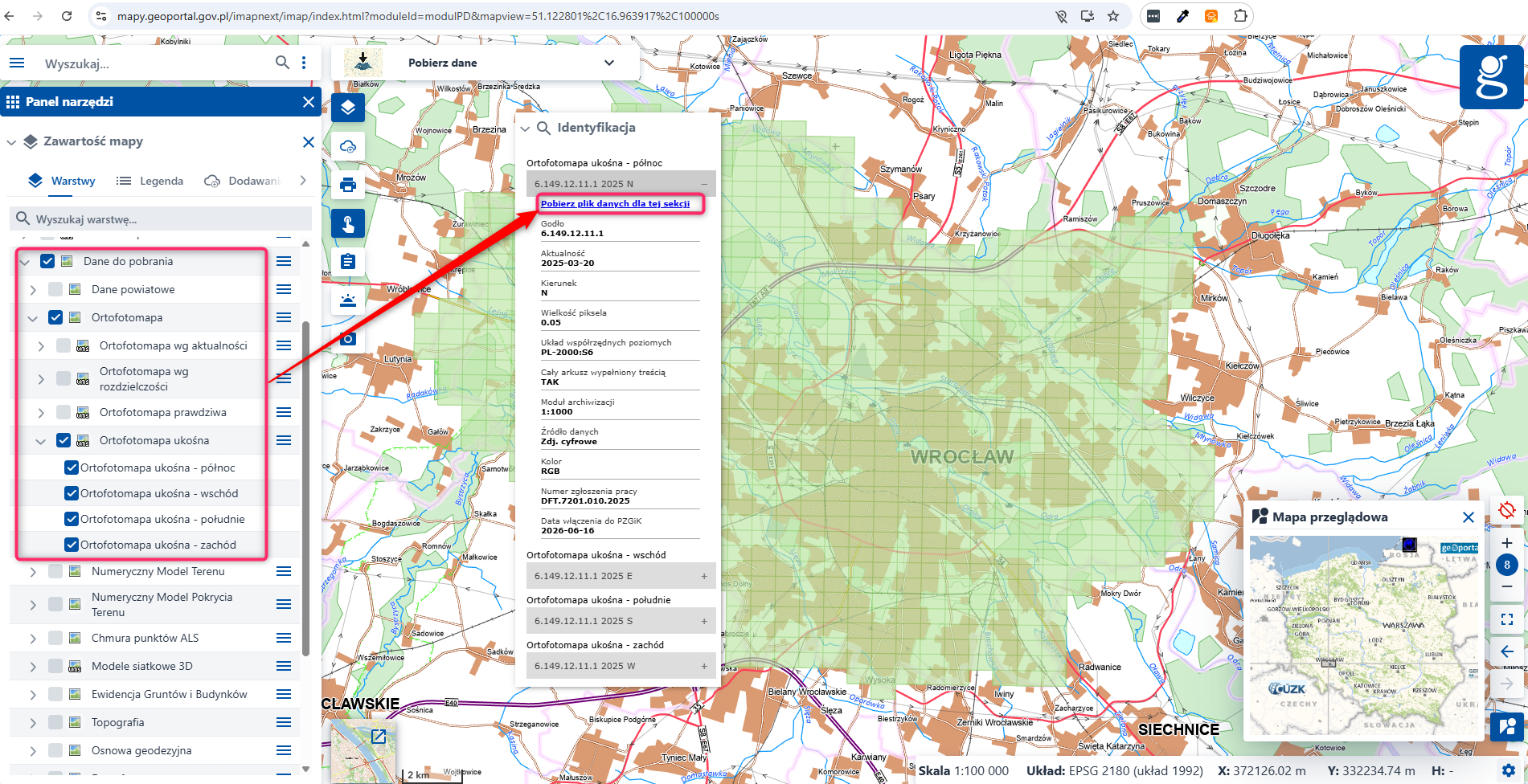Collapse the Ortofotomapa ukośna group

41,441
